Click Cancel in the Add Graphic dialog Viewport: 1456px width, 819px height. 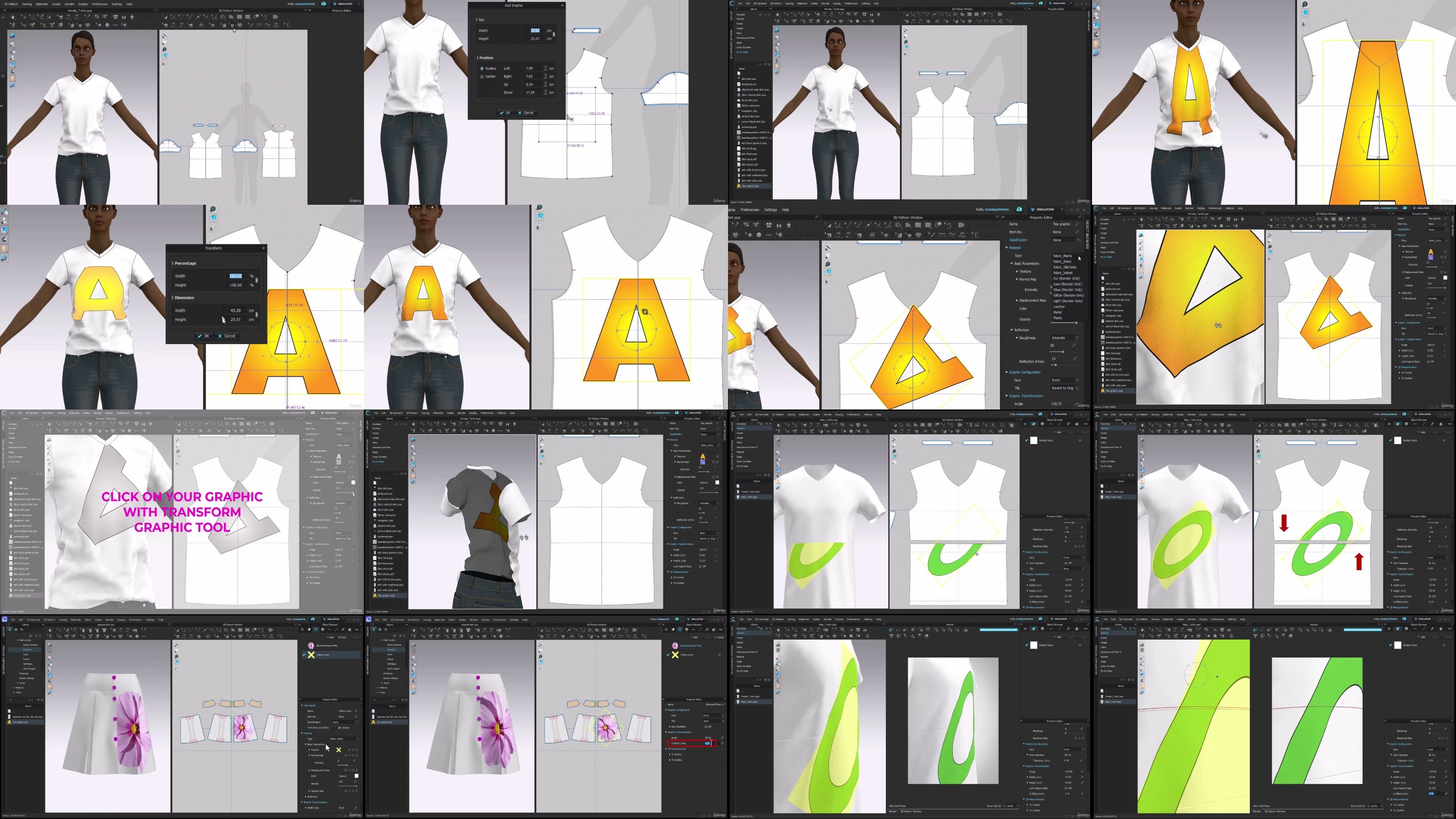pyautogui.click(x=526, y=112)
